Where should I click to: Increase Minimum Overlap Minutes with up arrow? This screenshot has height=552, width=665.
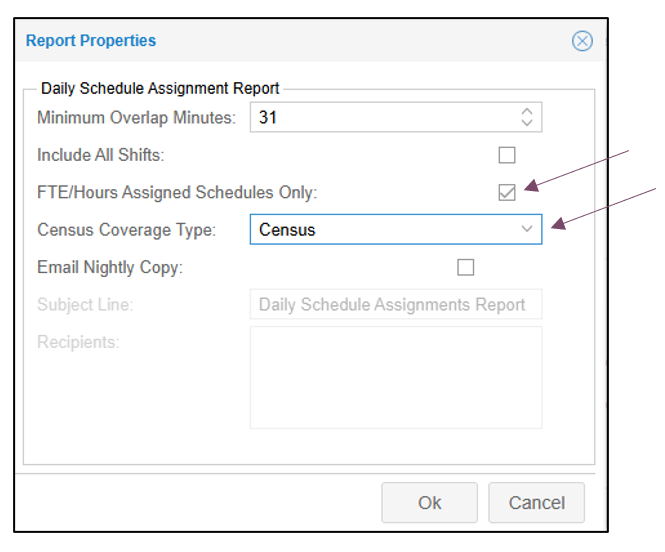coord(527,112)
